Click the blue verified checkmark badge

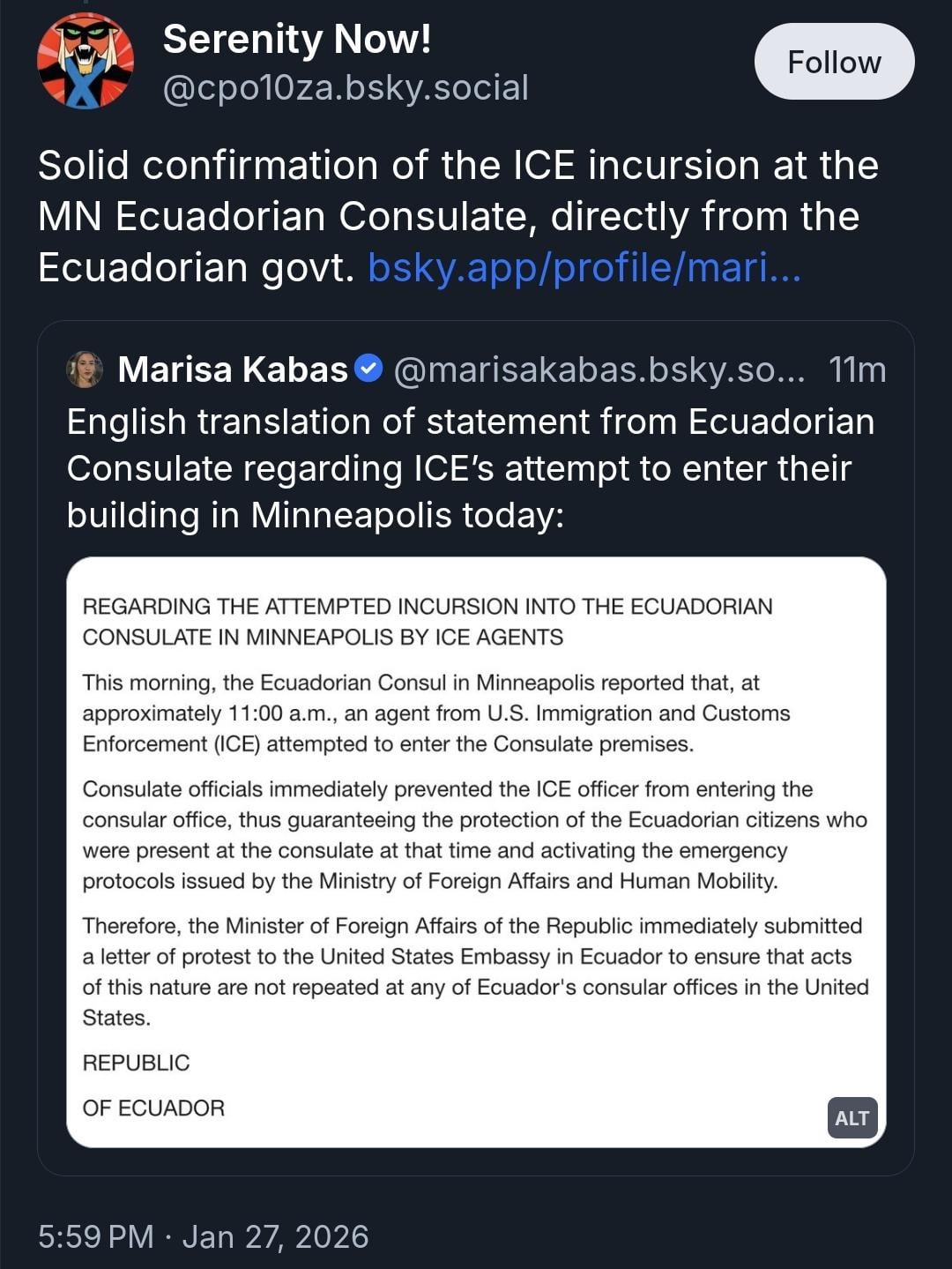(368, 369)
